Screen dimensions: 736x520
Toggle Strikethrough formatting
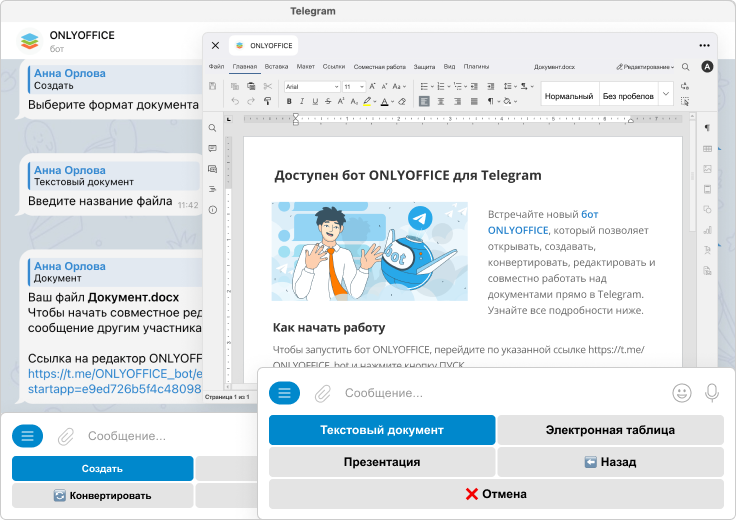(328, 101)
